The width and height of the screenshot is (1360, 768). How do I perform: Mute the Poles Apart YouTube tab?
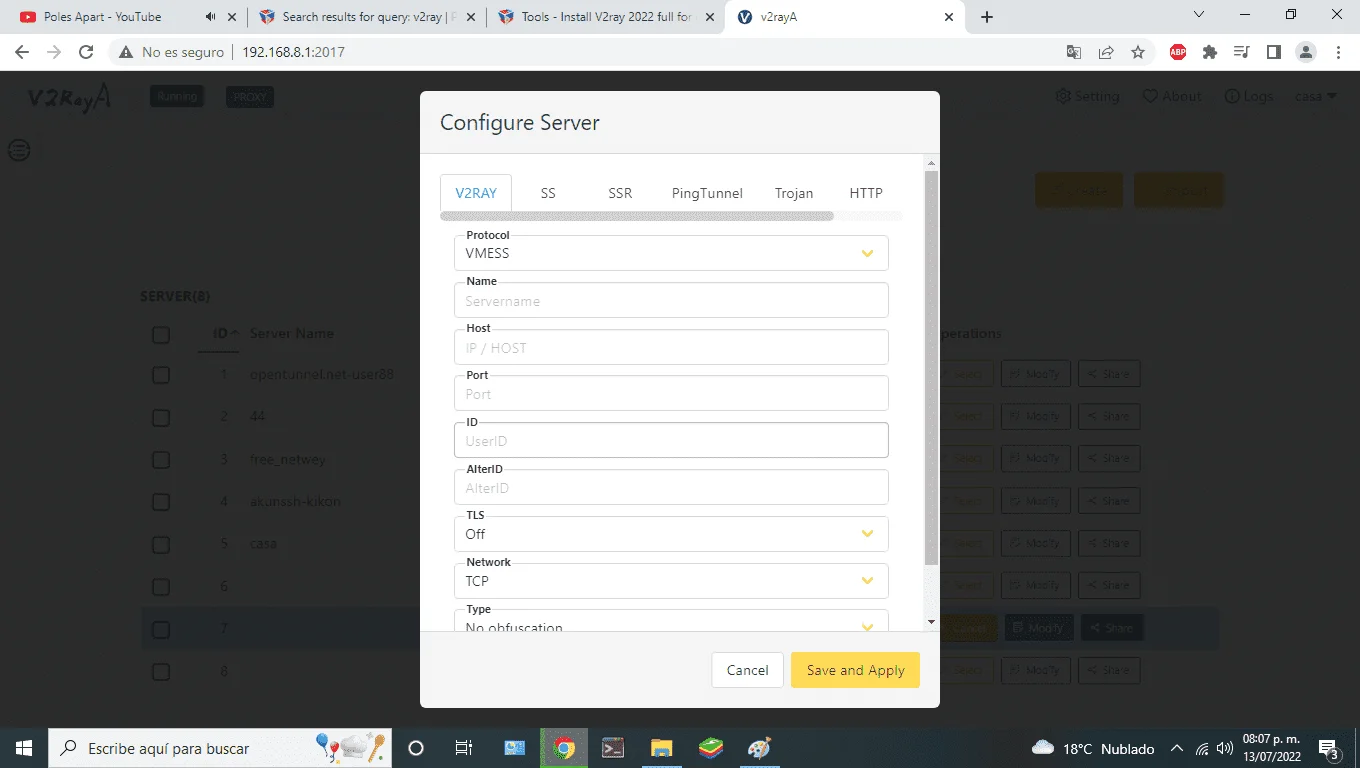point(211,17)
